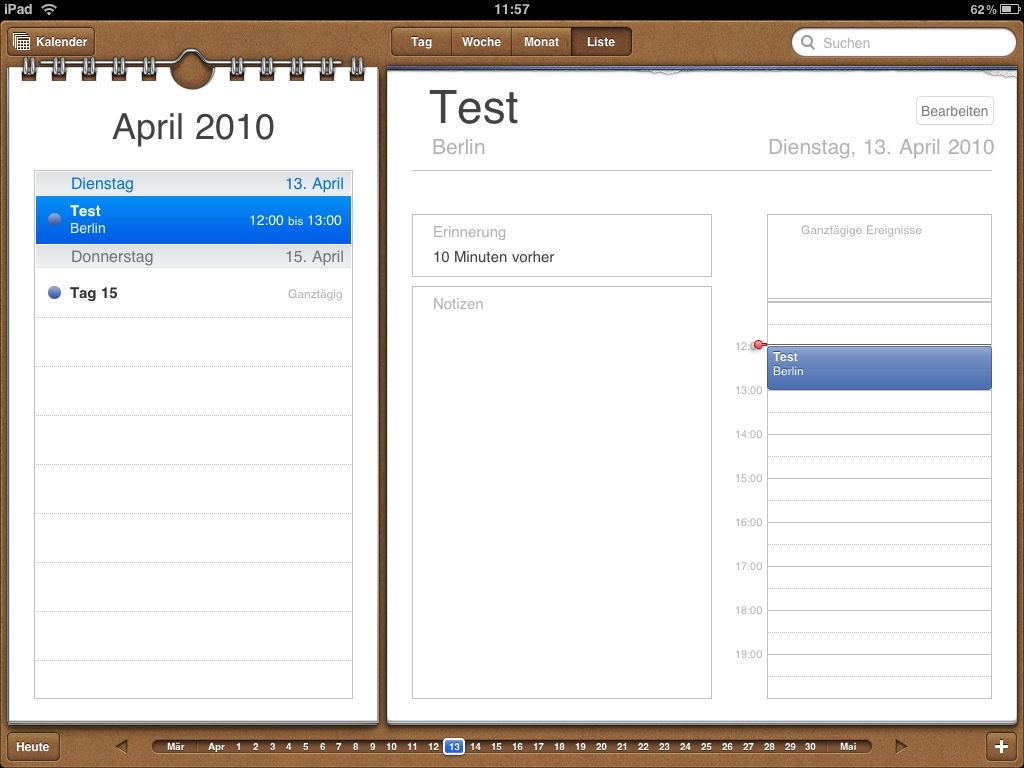This screenshot has height=768, width=1024.
Task: Tap the colored dot next to Tag 15
Action: pos(53,292)
